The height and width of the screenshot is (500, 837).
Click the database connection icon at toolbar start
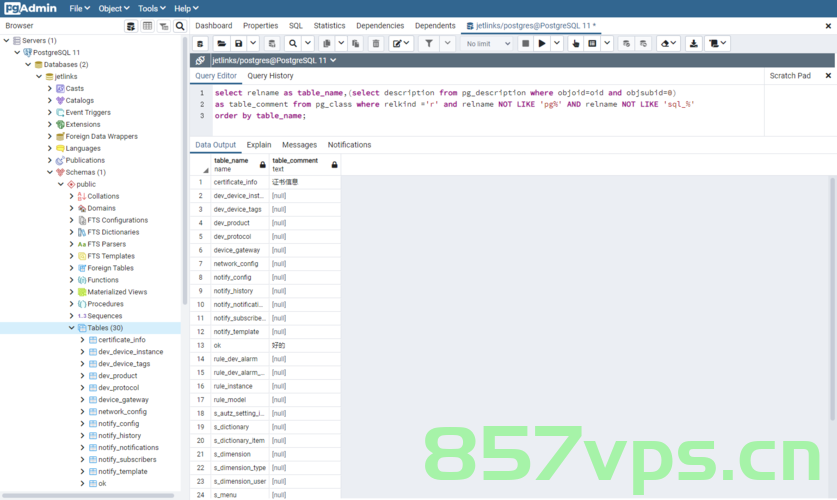[x=200, y=44]
